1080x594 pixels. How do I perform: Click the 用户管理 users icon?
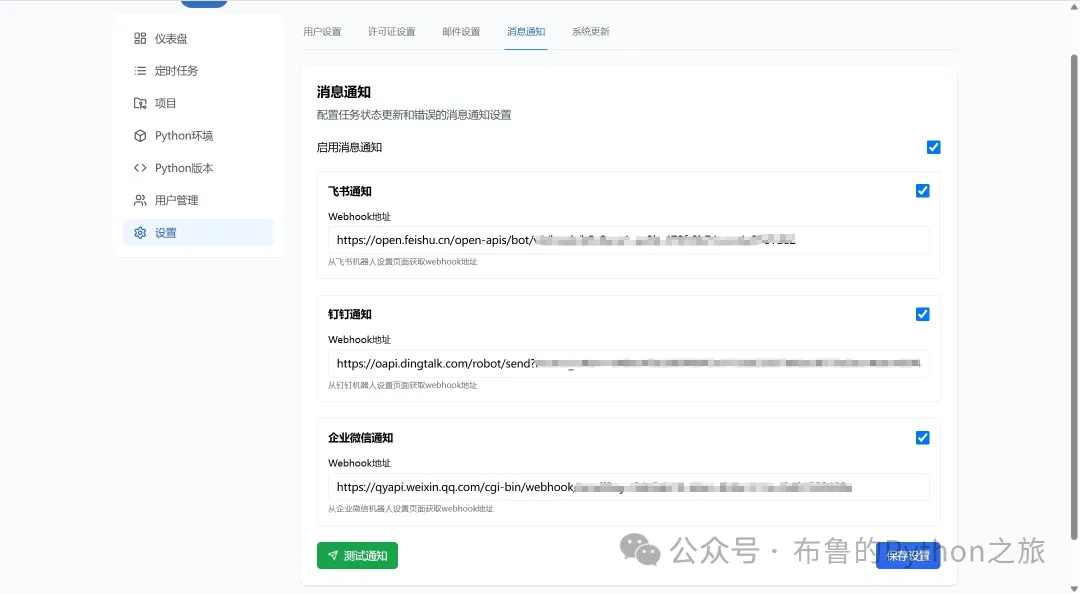coord(140,201)
